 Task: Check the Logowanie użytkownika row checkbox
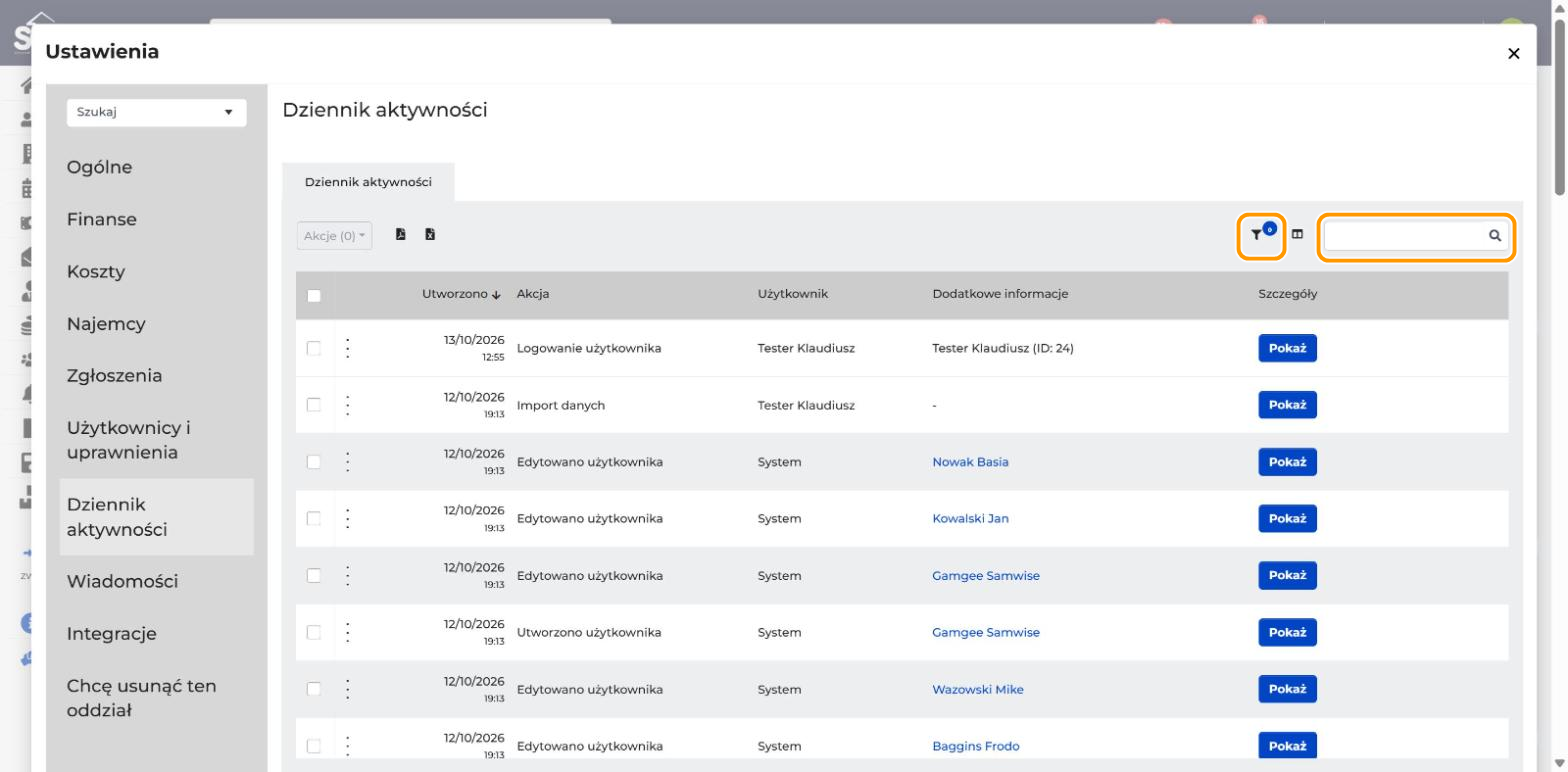314,348
